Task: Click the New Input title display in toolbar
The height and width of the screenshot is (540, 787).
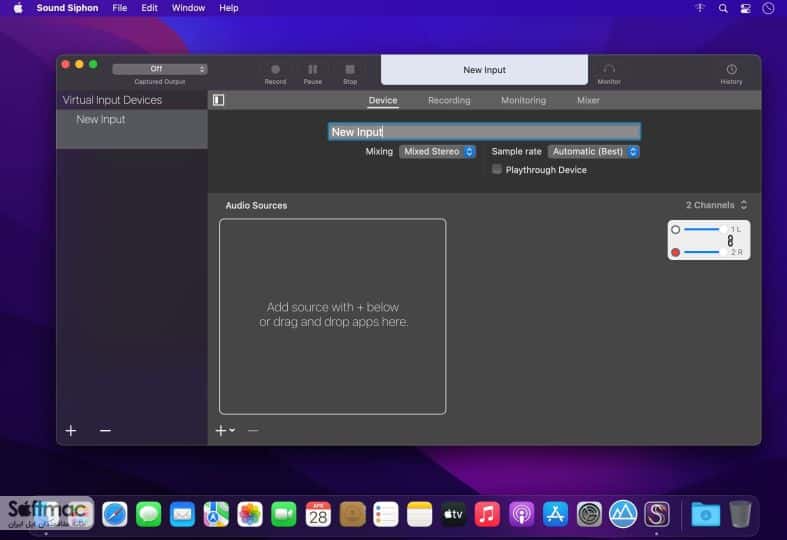Action: [484, 70]
